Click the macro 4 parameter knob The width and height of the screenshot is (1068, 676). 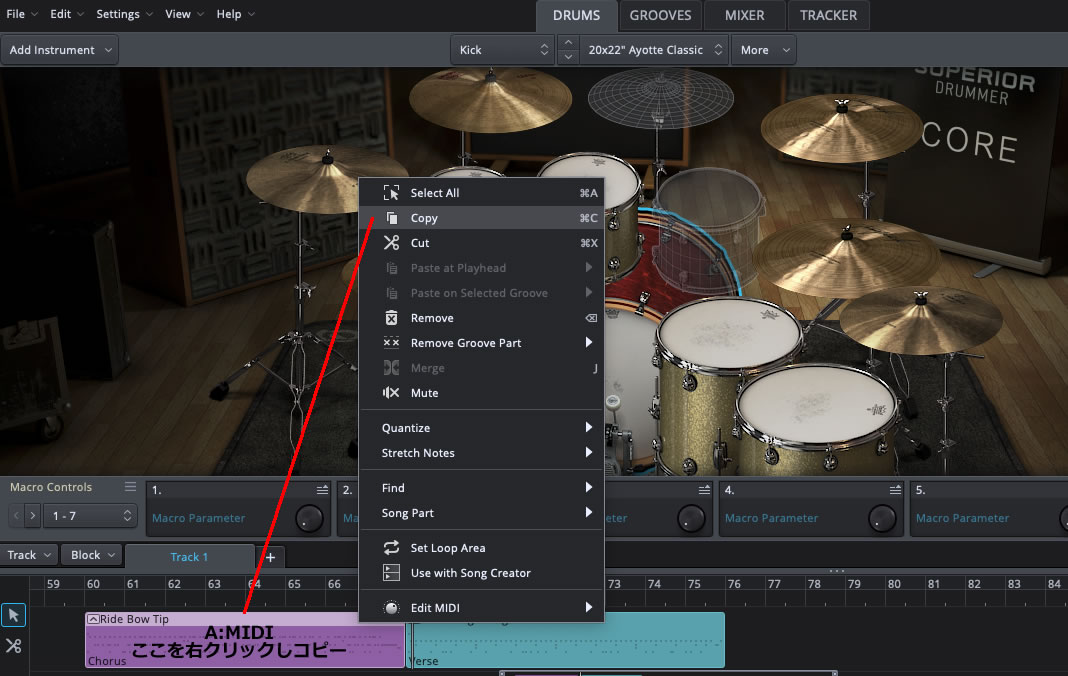[881, 517]
